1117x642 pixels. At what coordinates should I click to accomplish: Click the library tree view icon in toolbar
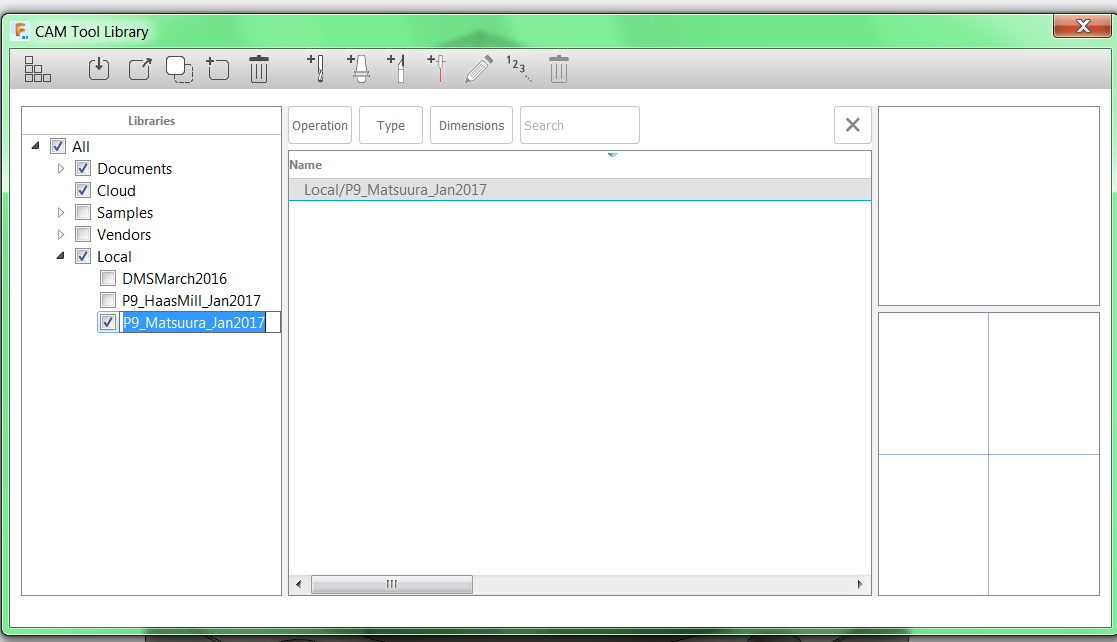tap(38, 69)
